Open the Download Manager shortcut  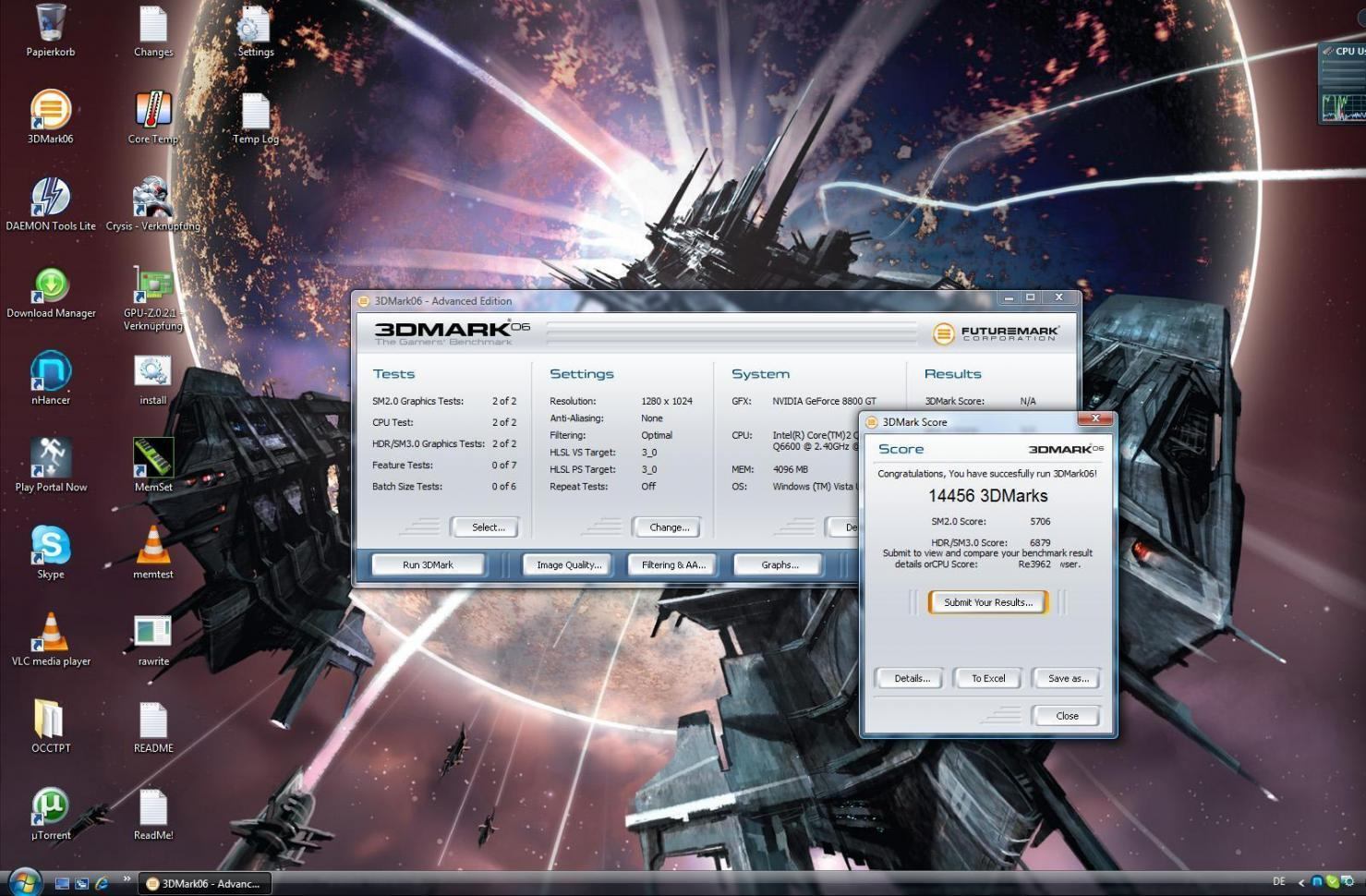coord(51,291)
